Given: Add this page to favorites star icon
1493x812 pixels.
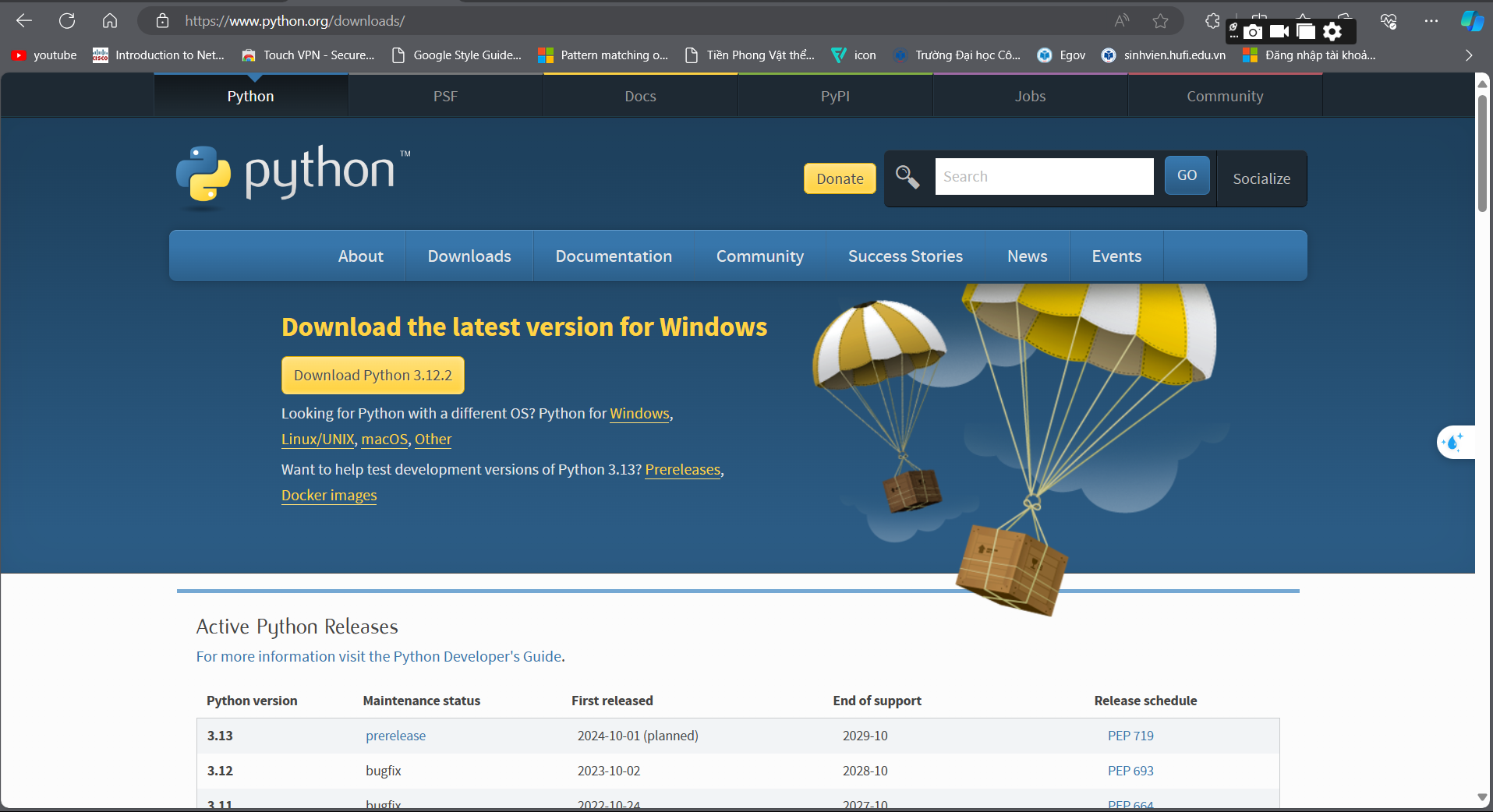Looking at the screenshot, I should pos(1161,21).
